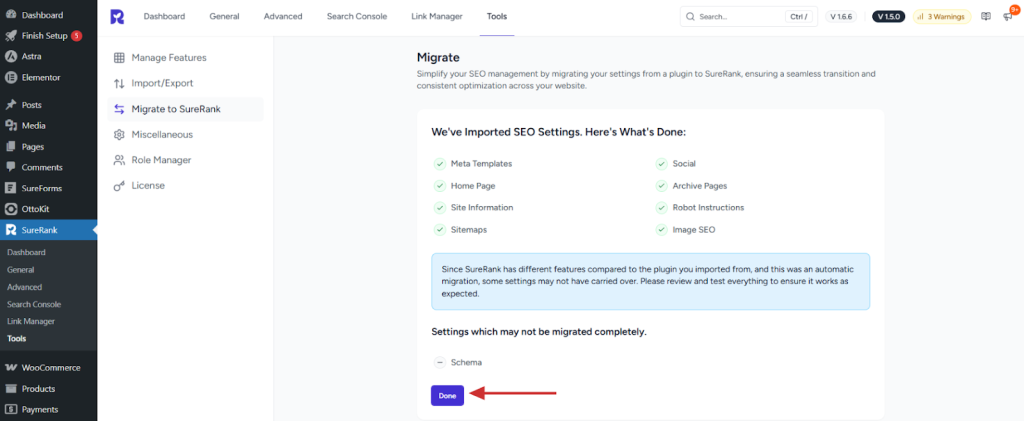Open the knowledge base book icon
This screenshot has height=421, width=1024.
[x=986, y=17]
